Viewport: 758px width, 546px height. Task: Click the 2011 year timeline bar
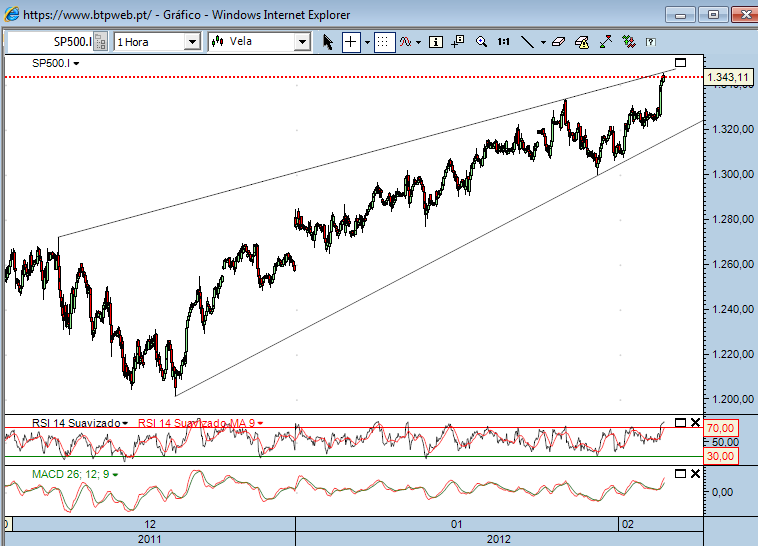point(150,539)
